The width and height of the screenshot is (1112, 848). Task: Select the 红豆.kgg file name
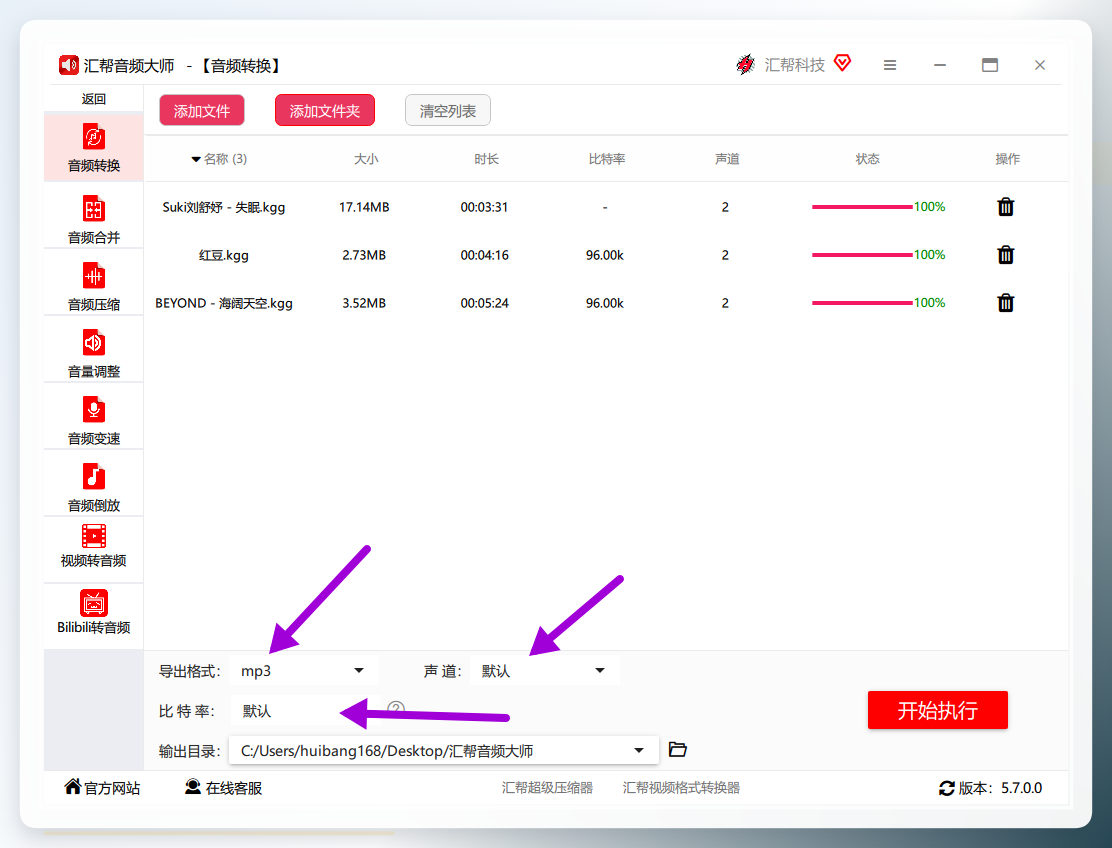(223, 255)
